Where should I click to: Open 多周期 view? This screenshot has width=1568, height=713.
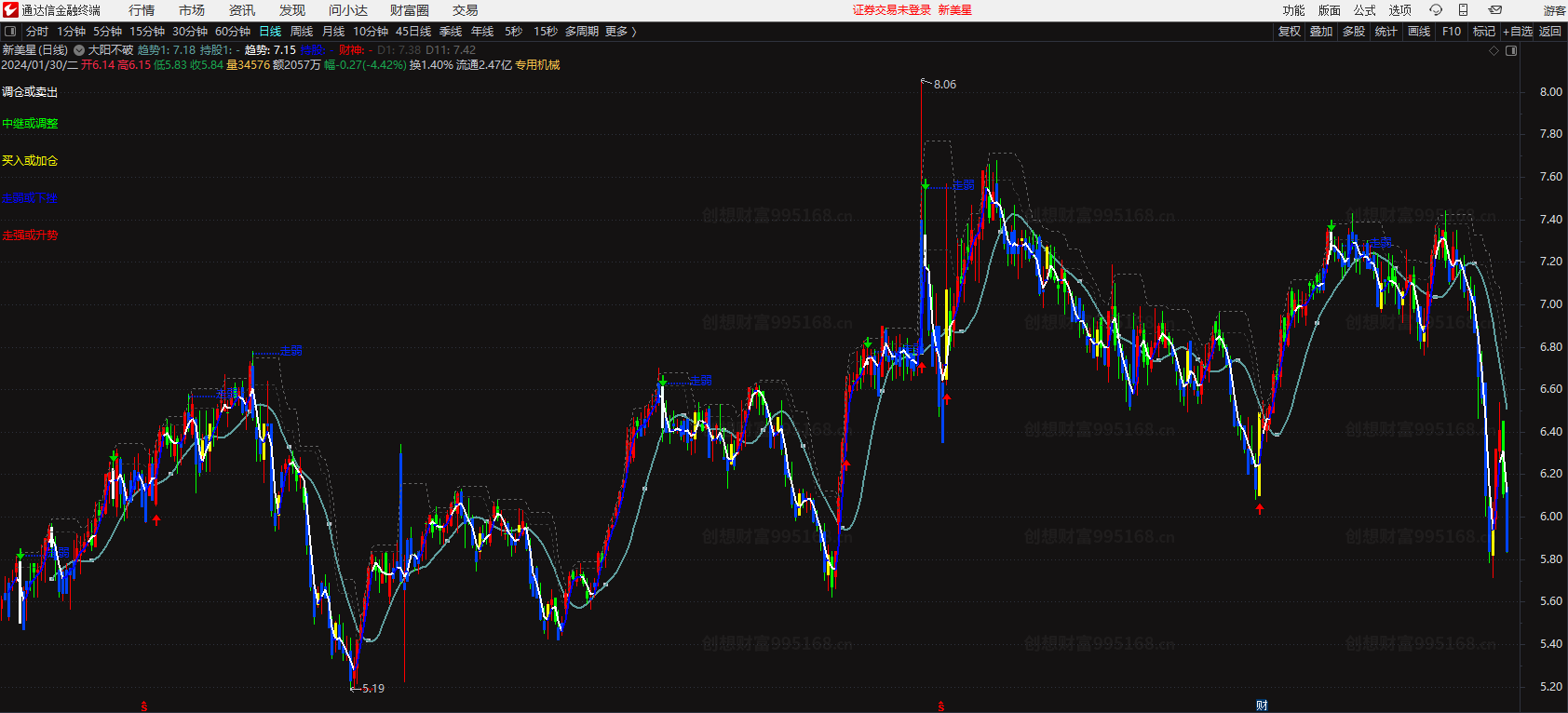coord(582,32)
